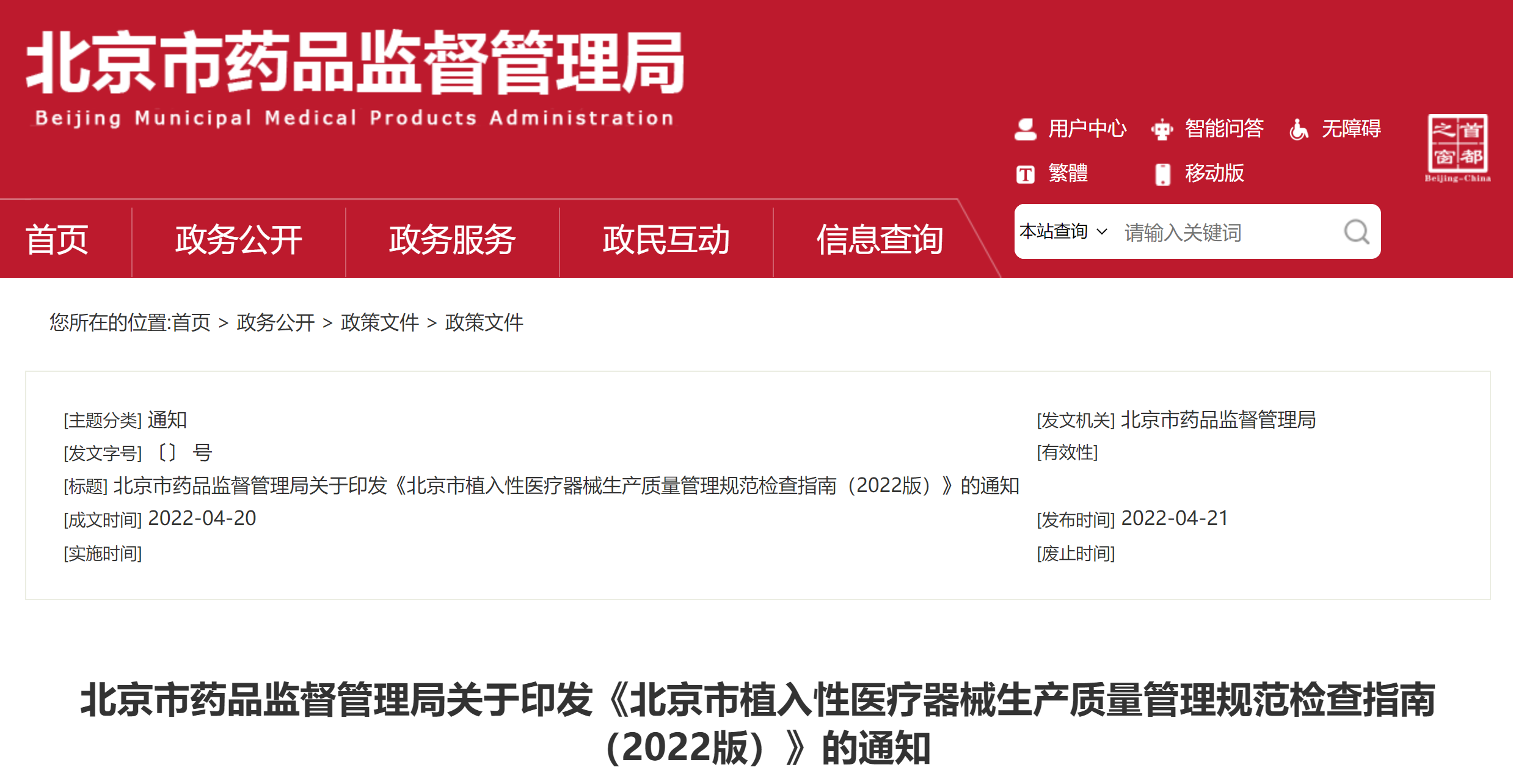Click the 无障碍 text link
Image resolution: width=1513 pixels, height=784 pixels.
pyautogui.click(x=1351, y=129)
